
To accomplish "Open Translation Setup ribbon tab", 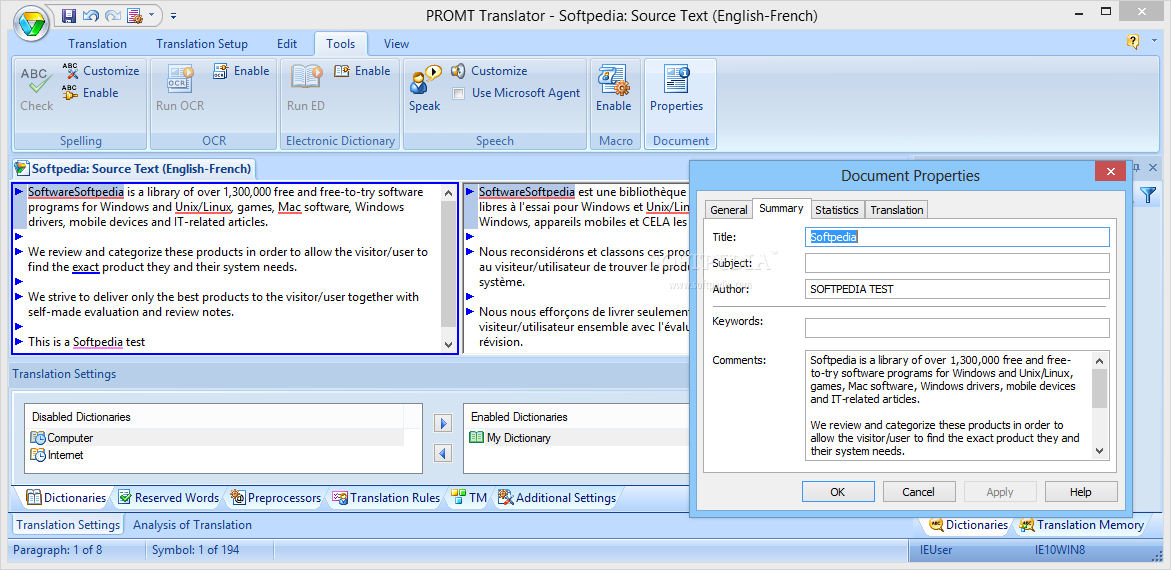I will coord(202,43).
